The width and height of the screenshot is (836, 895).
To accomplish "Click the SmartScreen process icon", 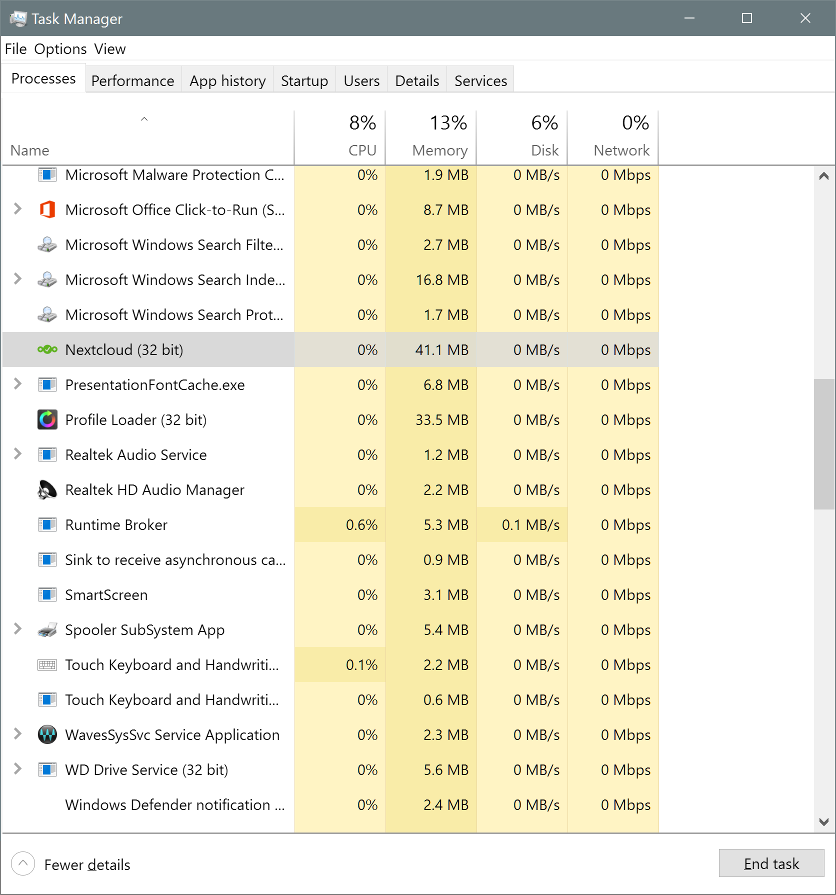I will tap(47, 595).
